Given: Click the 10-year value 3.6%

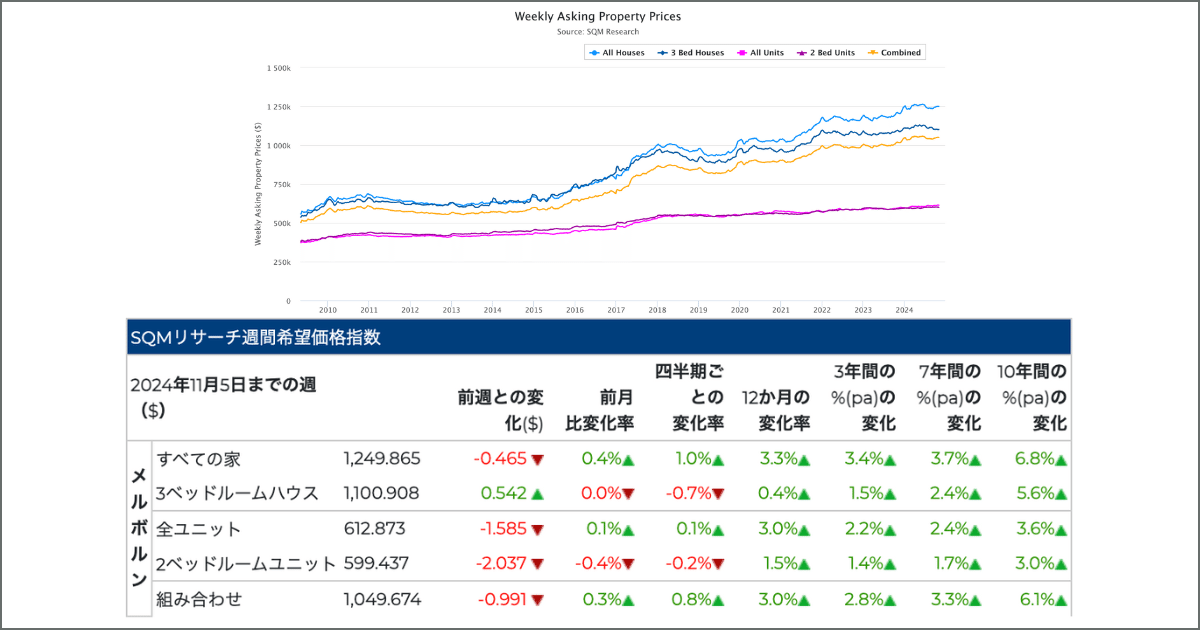Looking at the screenshot, I should point(1035,529).
